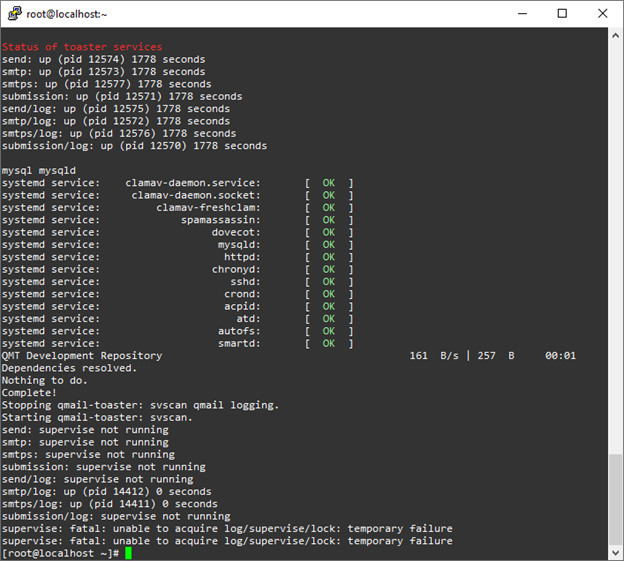This screenshot has height=561, width=624.
Task: Click the red 'Status of toaster services' heading
Action: click(x=82, y=47)
